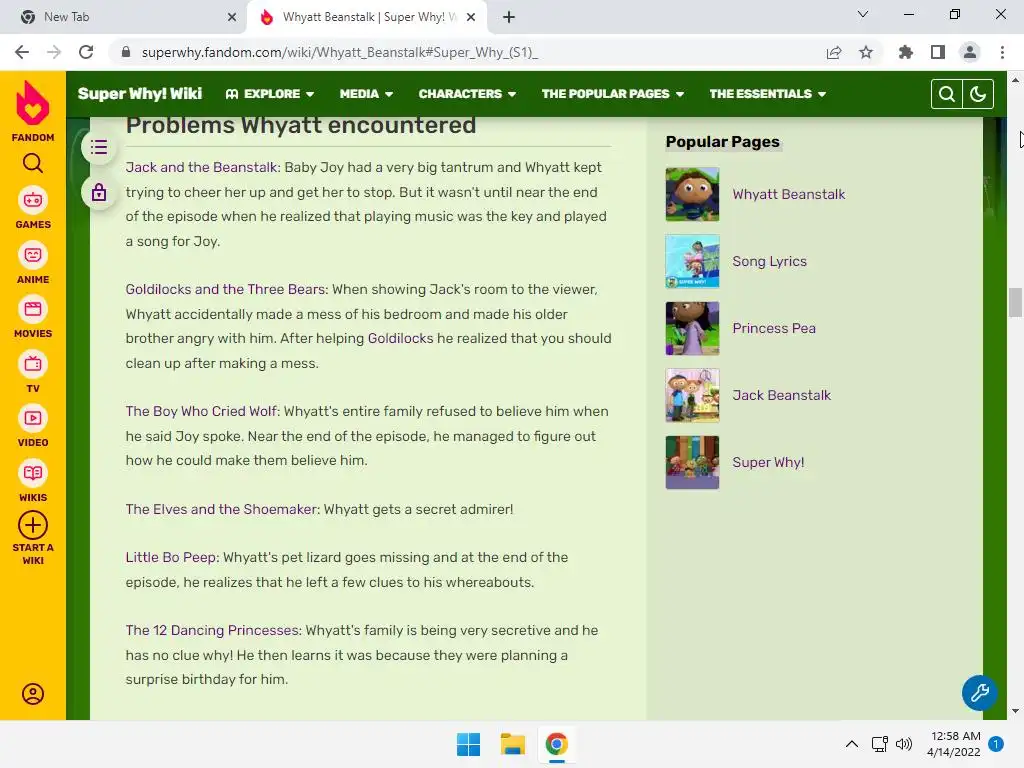Open the Fandom sidebar search icon
This screenshot has width=1024, height=768.
click(x=33, y=163)
